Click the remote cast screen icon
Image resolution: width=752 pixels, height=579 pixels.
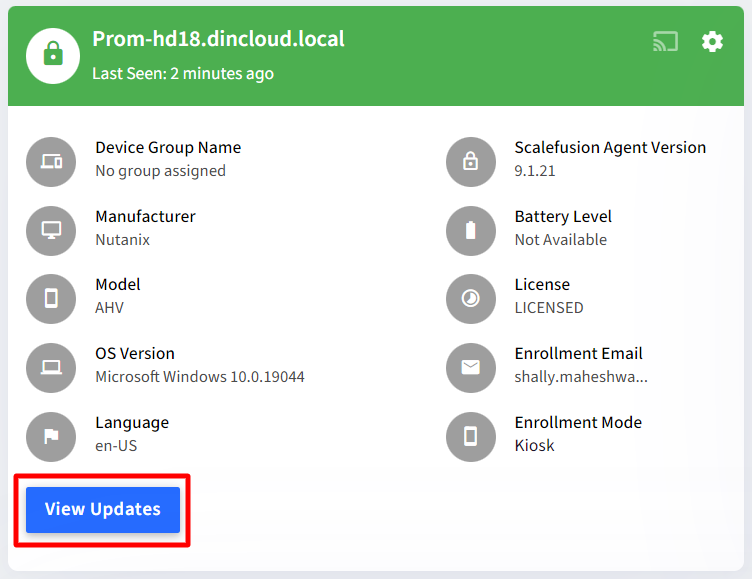[666, 42]
